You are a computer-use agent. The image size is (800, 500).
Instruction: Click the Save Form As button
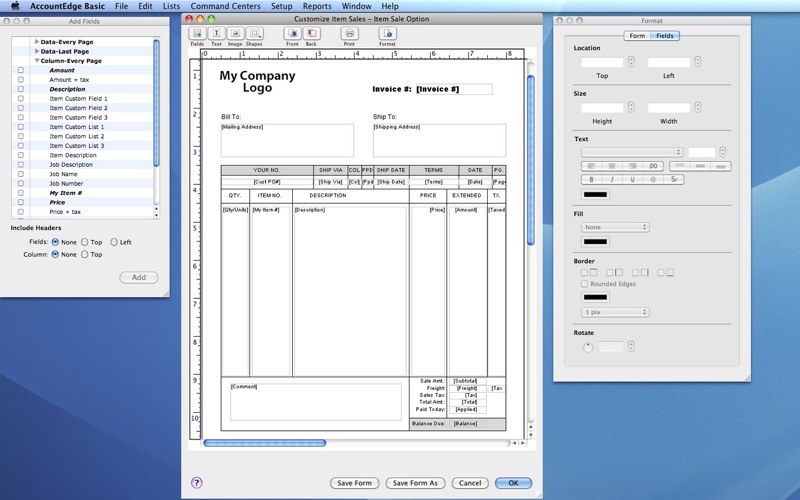click(415, 483)
